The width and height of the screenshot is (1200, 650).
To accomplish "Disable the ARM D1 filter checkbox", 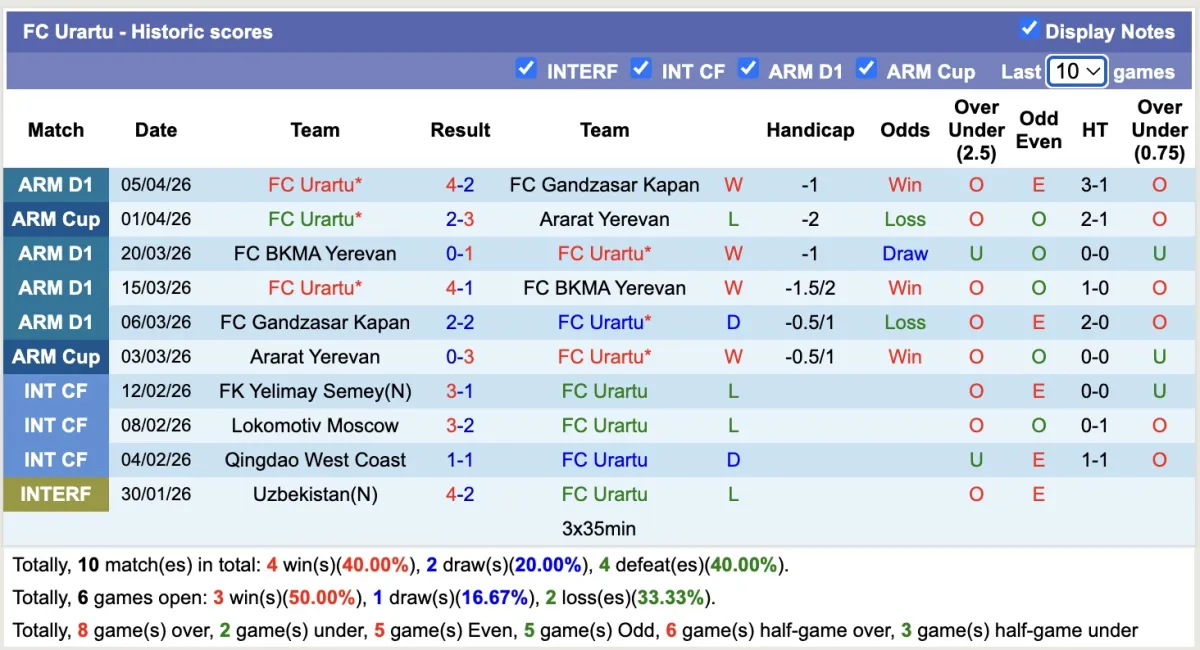I will [x=747, y=69].
